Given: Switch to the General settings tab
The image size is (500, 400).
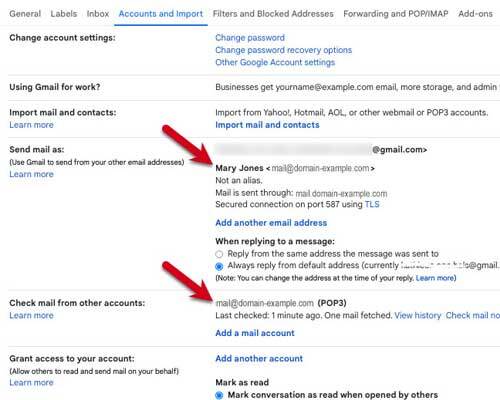Looking at the screenshot, I should 25,14.
